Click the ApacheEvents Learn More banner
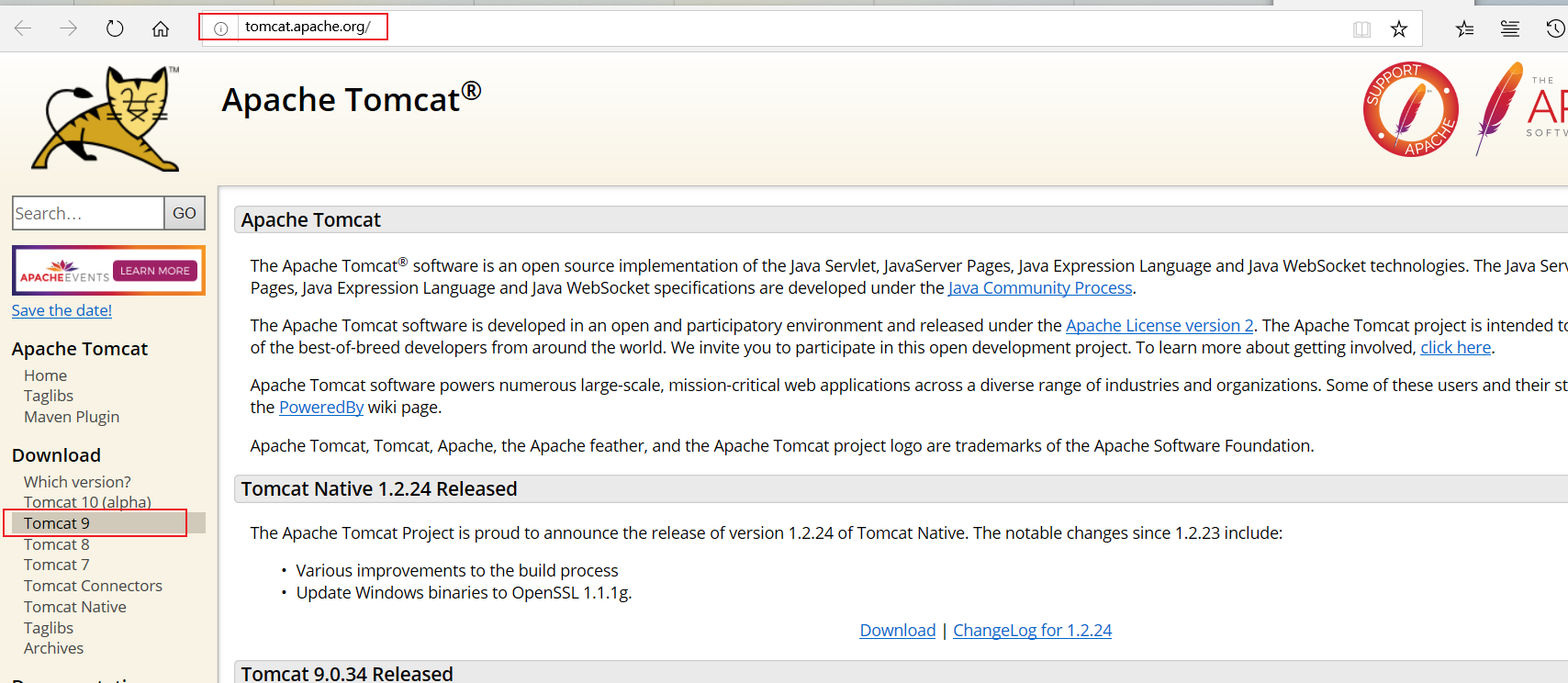Viewport: 1568px width, 683px height. pyautogui.click(x=108, y=271)
